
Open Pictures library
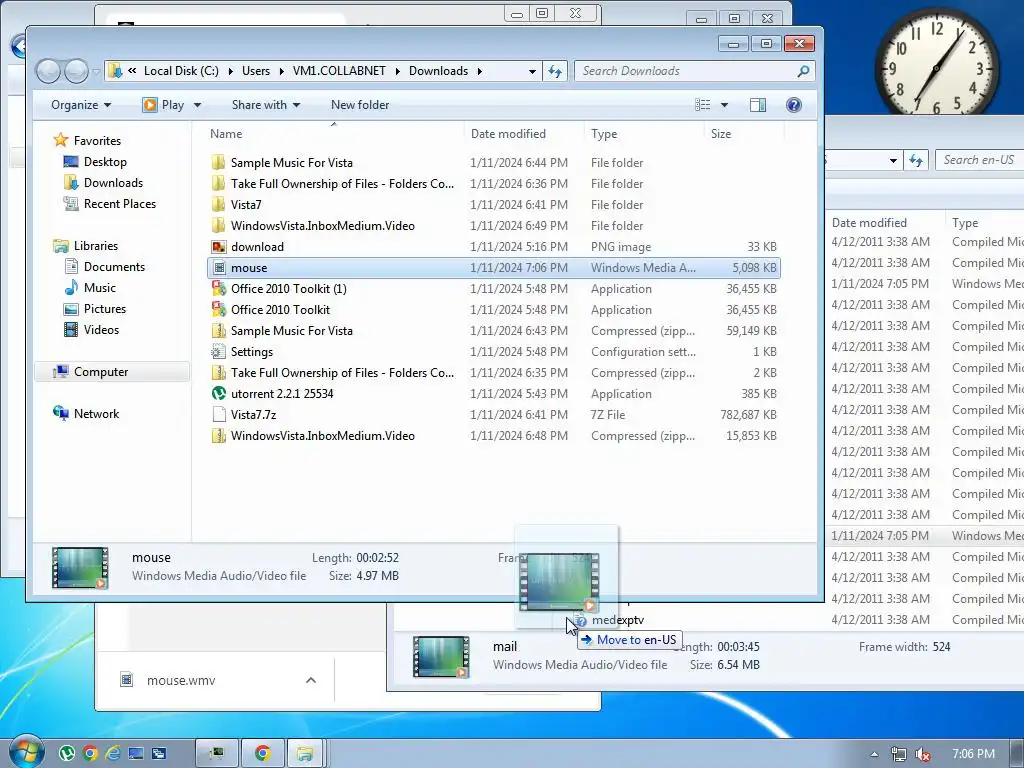(104, 308)
